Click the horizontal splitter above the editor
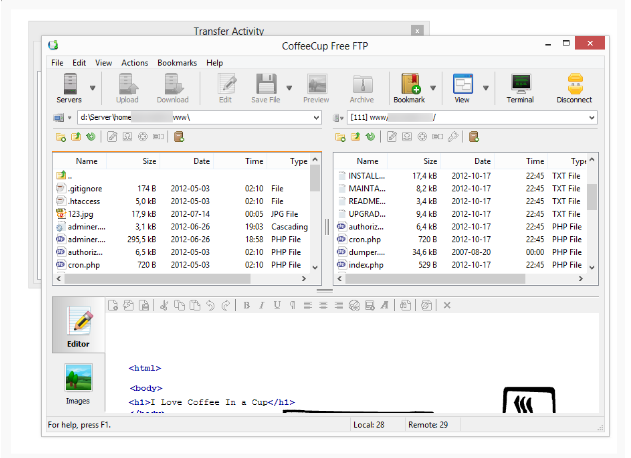The height and width of the screenshot is (458, 631). (325, 290)
